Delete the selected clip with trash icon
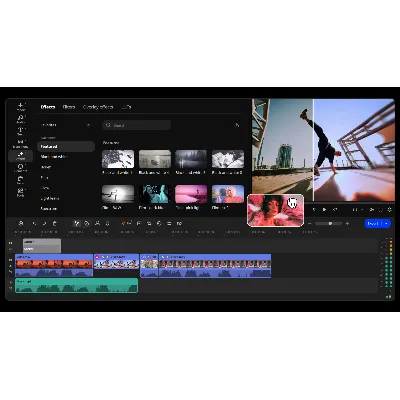Viewport: 400px width, 400px height. tap(55, 224)
